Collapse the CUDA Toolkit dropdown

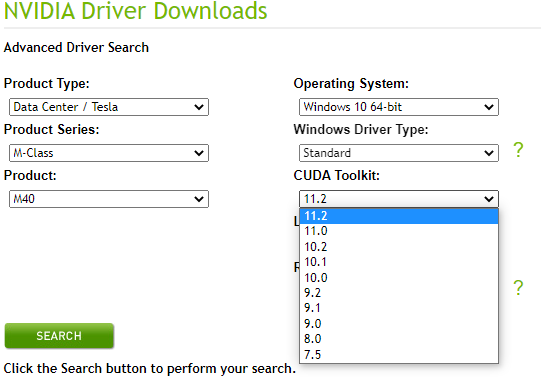(x=399, y=199)
